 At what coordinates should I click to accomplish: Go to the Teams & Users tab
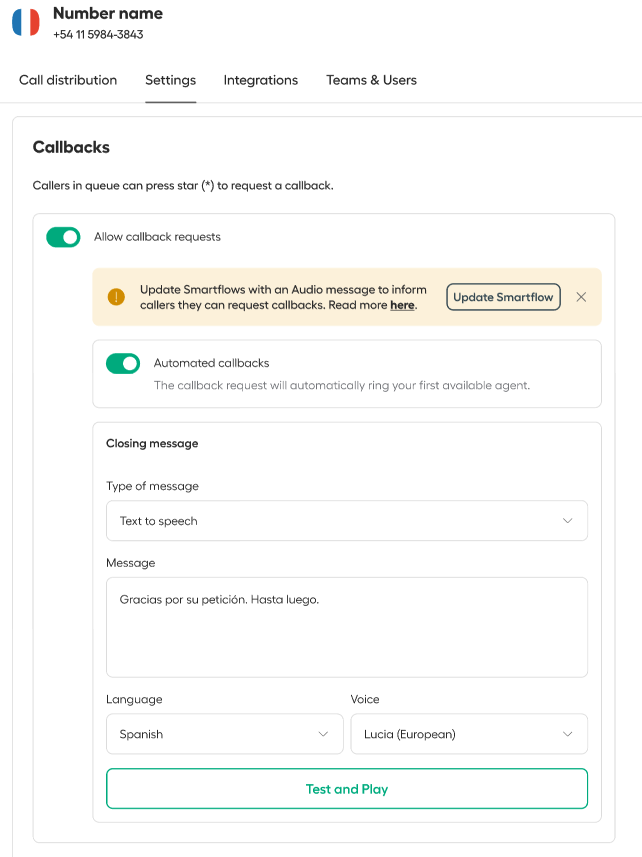372,80
